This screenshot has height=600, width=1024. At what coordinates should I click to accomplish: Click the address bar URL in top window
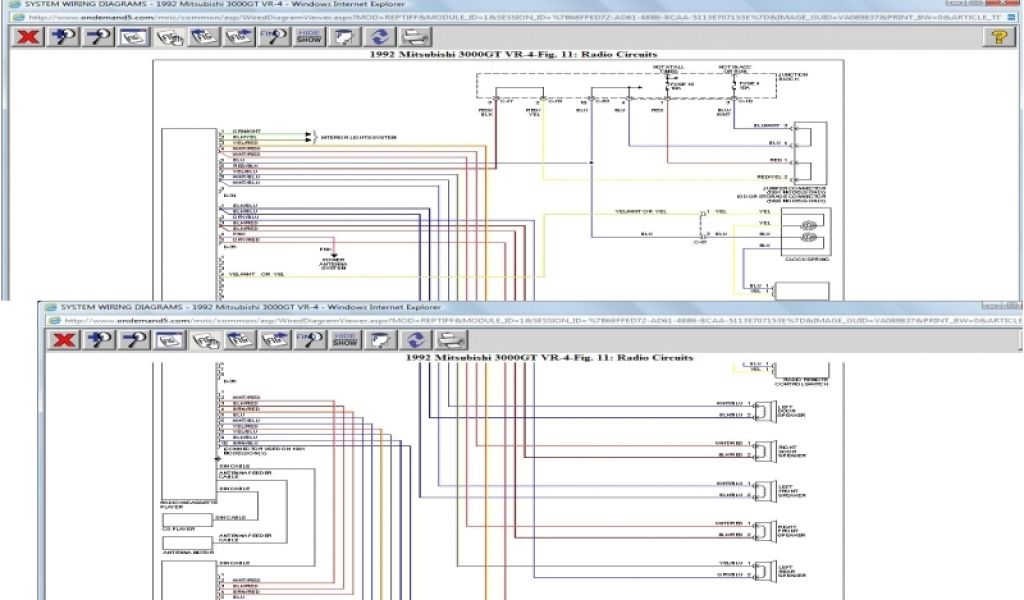500,17
